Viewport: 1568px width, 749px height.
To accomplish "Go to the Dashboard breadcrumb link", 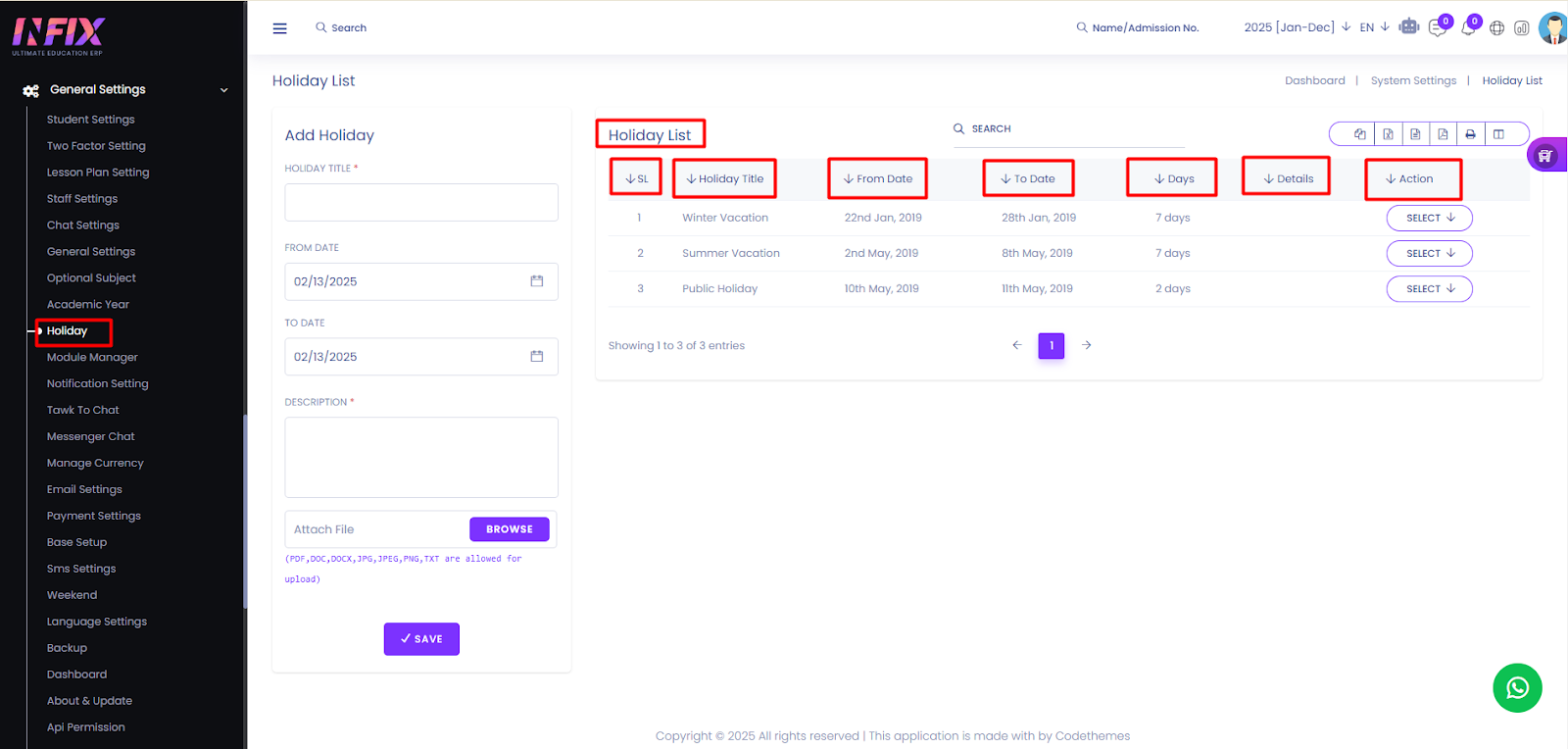I will 1314,81.
